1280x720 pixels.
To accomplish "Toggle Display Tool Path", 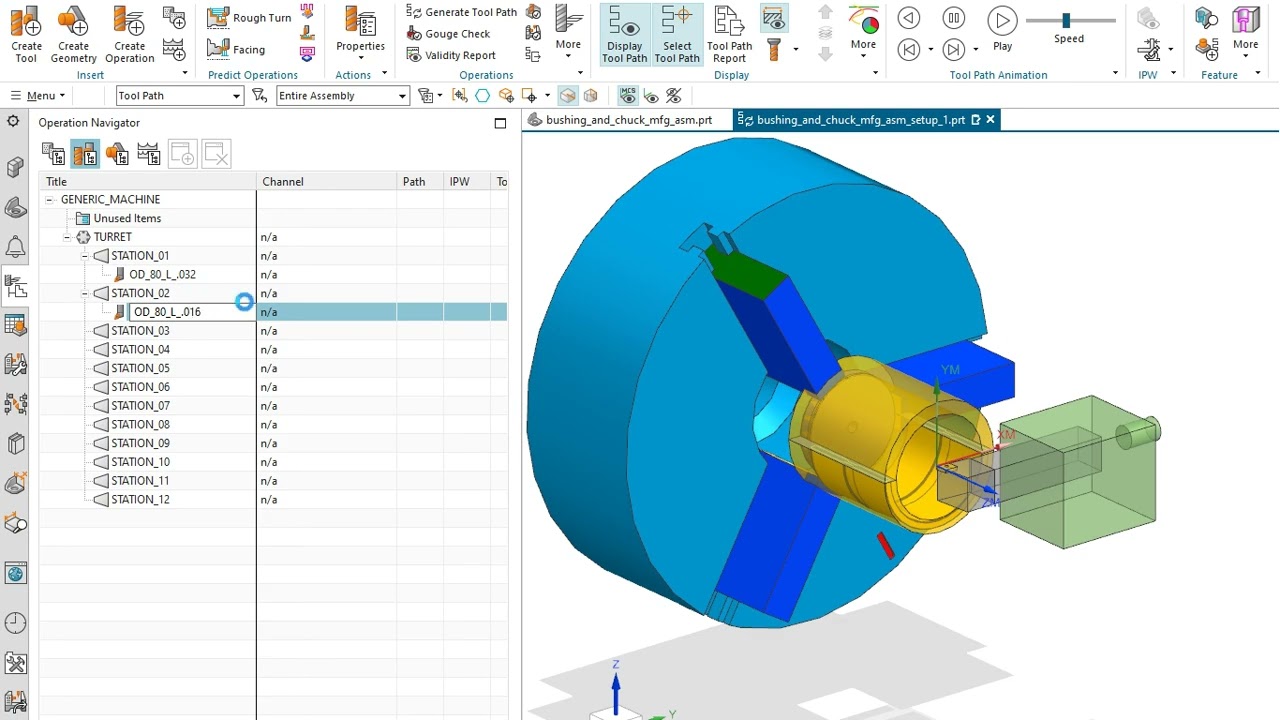I will click(x=624, y=35).
